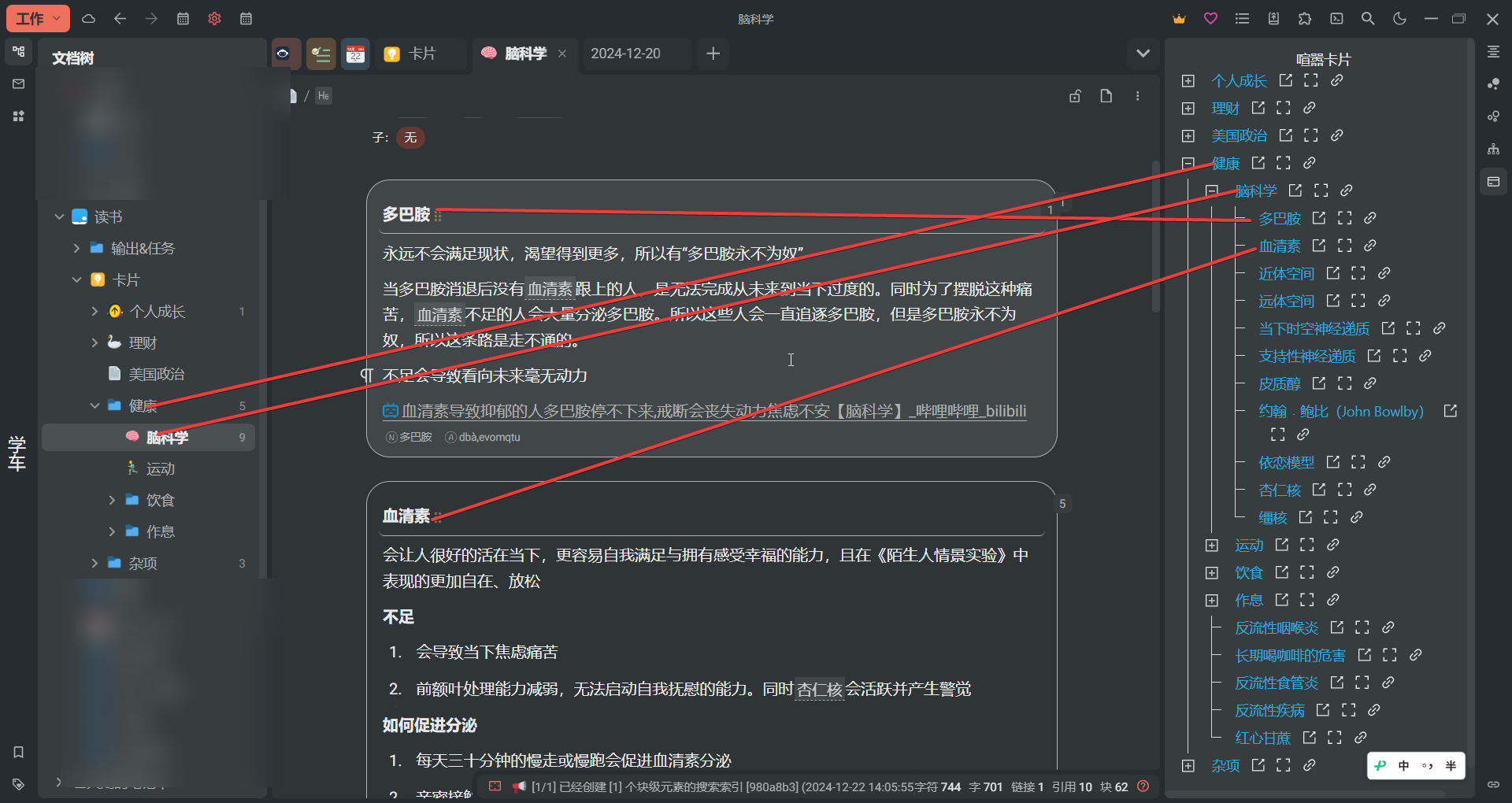Toggle the editor lock icon
The height and width of the screenshot is (803, 1512).
1075,96
